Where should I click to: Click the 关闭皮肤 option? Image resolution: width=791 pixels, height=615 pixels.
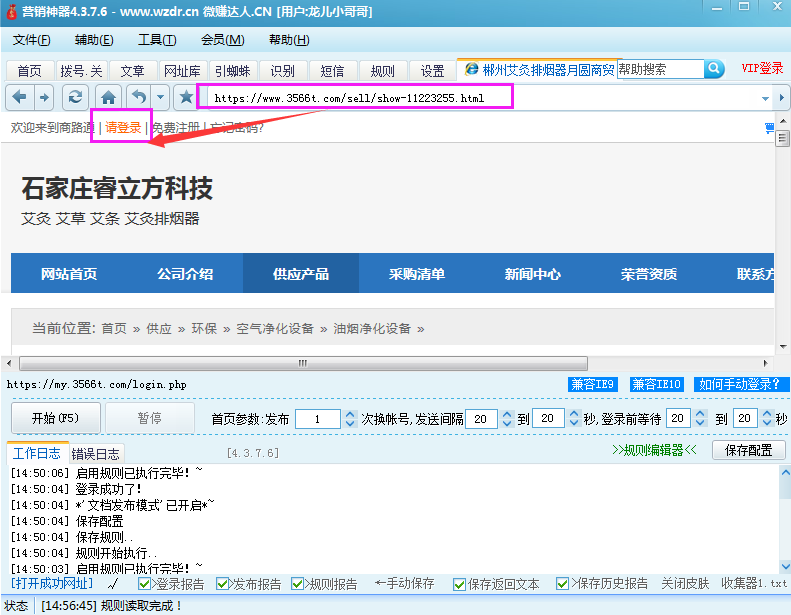point(685,584)
